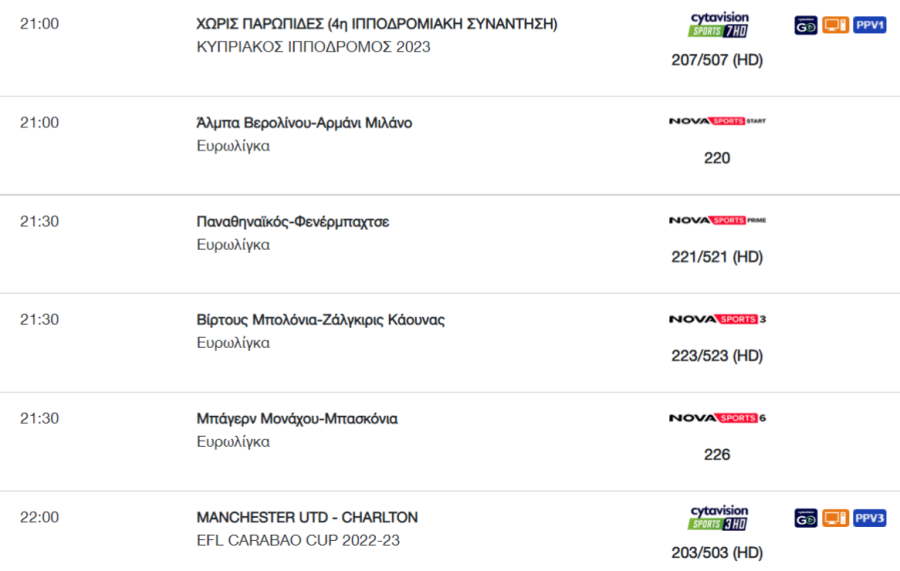Click Nova Sports Prime channel logo

[717, 220]
